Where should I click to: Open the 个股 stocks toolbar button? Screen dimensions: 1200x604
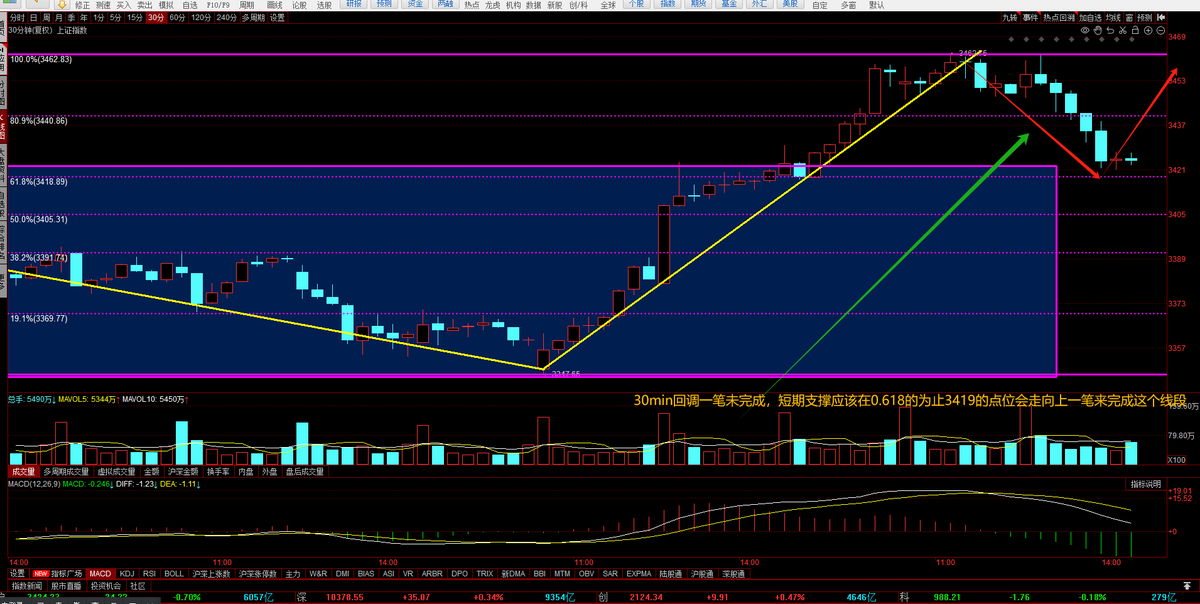pyautogui.click(x=635, y=4)
